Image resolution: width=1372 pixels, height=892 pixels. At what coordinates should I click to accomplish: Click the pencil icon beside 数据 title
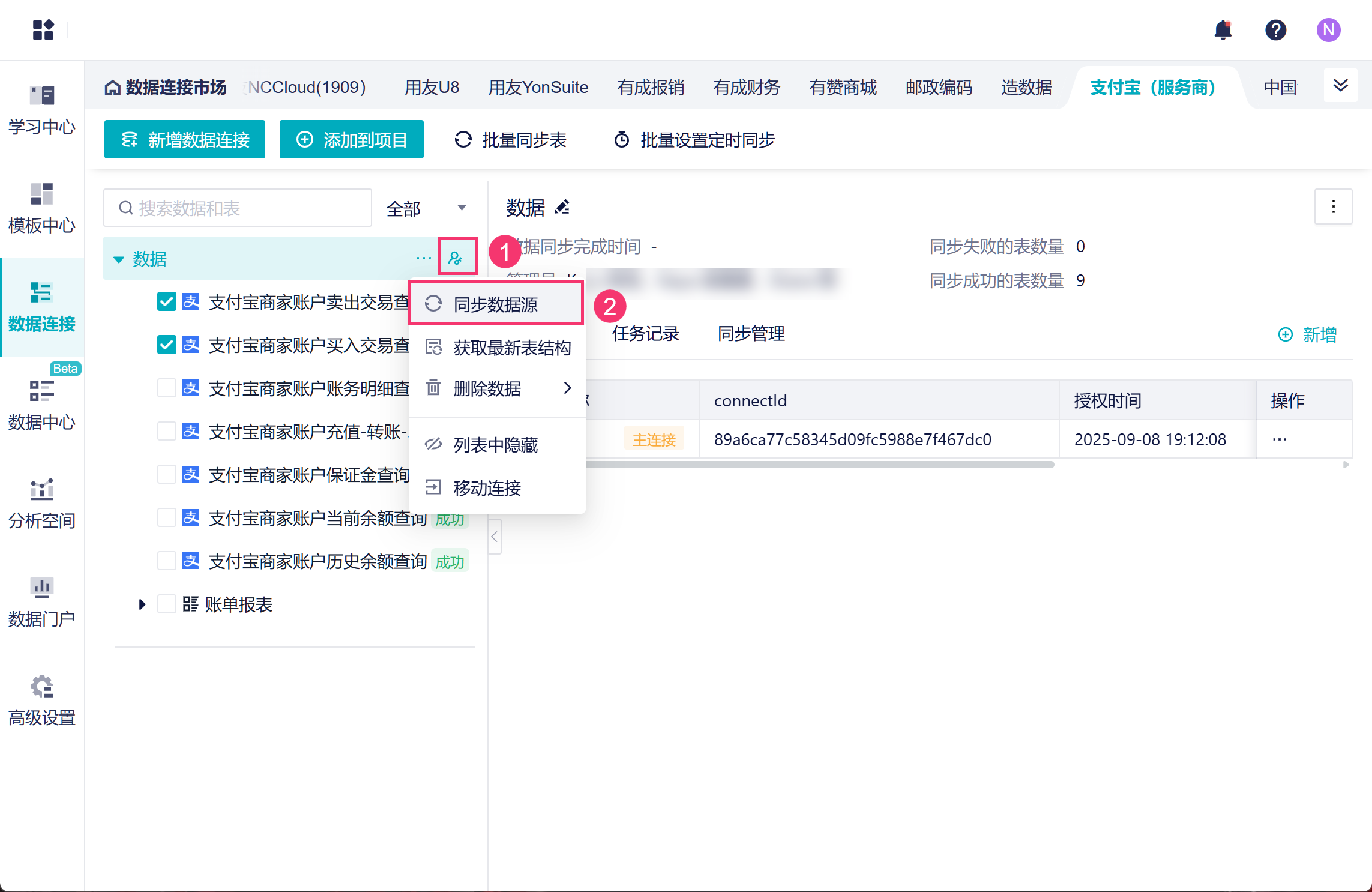[562, 208]
